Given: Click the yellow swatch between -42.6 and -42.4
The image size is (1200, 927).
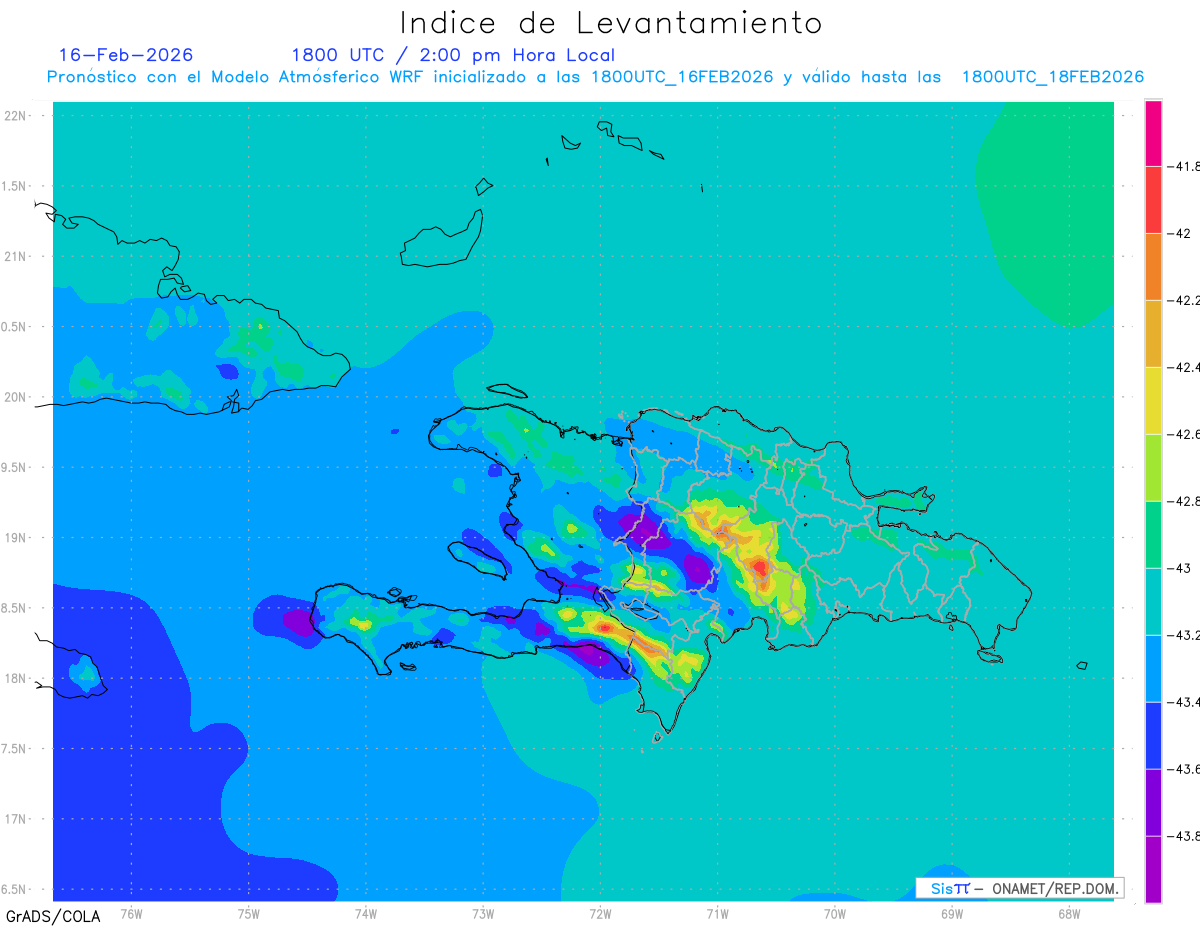Looking at the screenshot, I should click(1153, 401).
